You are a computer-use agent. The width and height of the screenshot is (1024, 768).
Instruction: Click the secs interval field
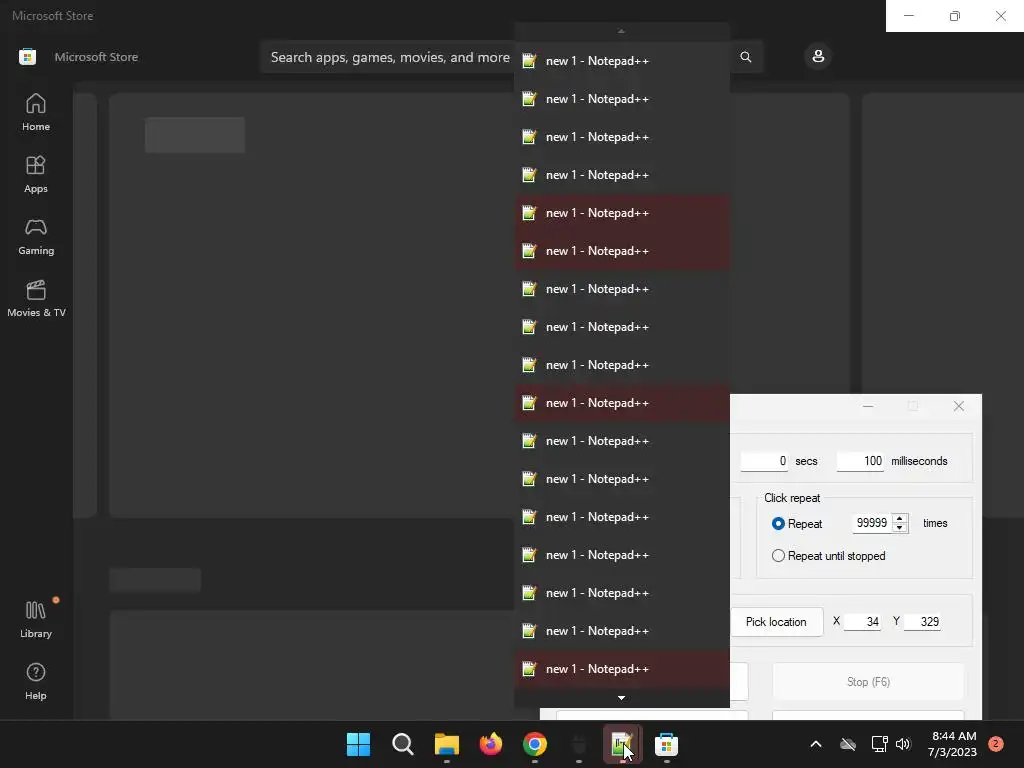764,461
